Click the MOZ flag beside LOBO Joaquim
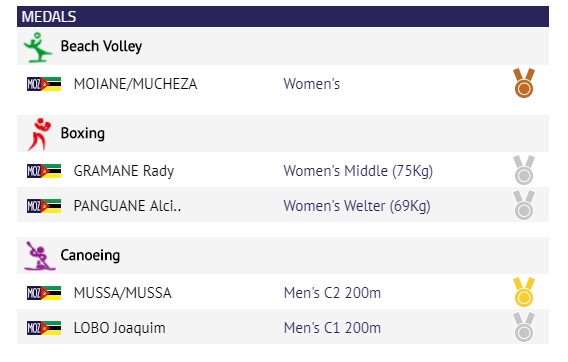This screenshot has height=362, width=568. click(44, 328)
